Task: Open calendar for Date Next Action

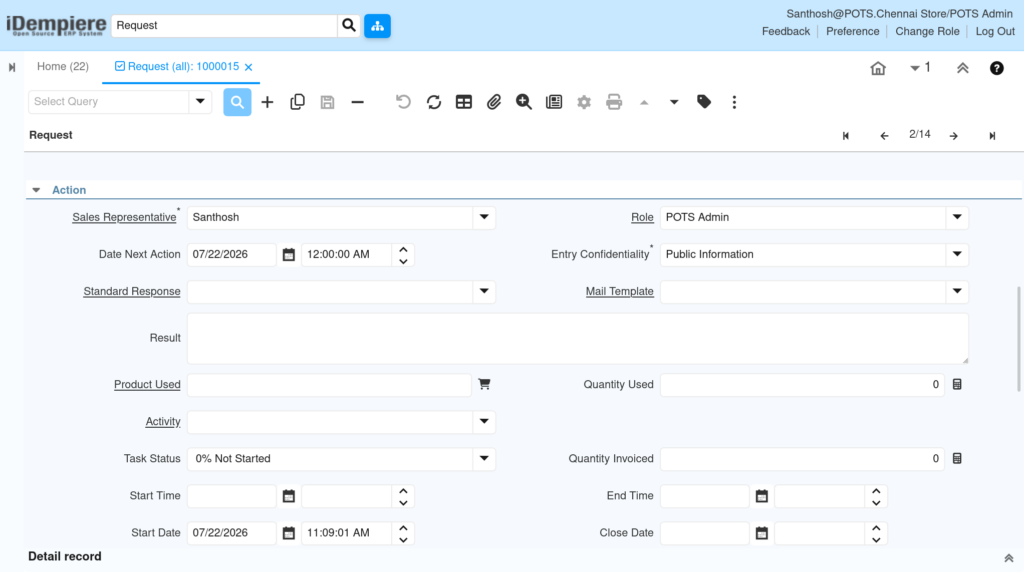Action: 289,255
